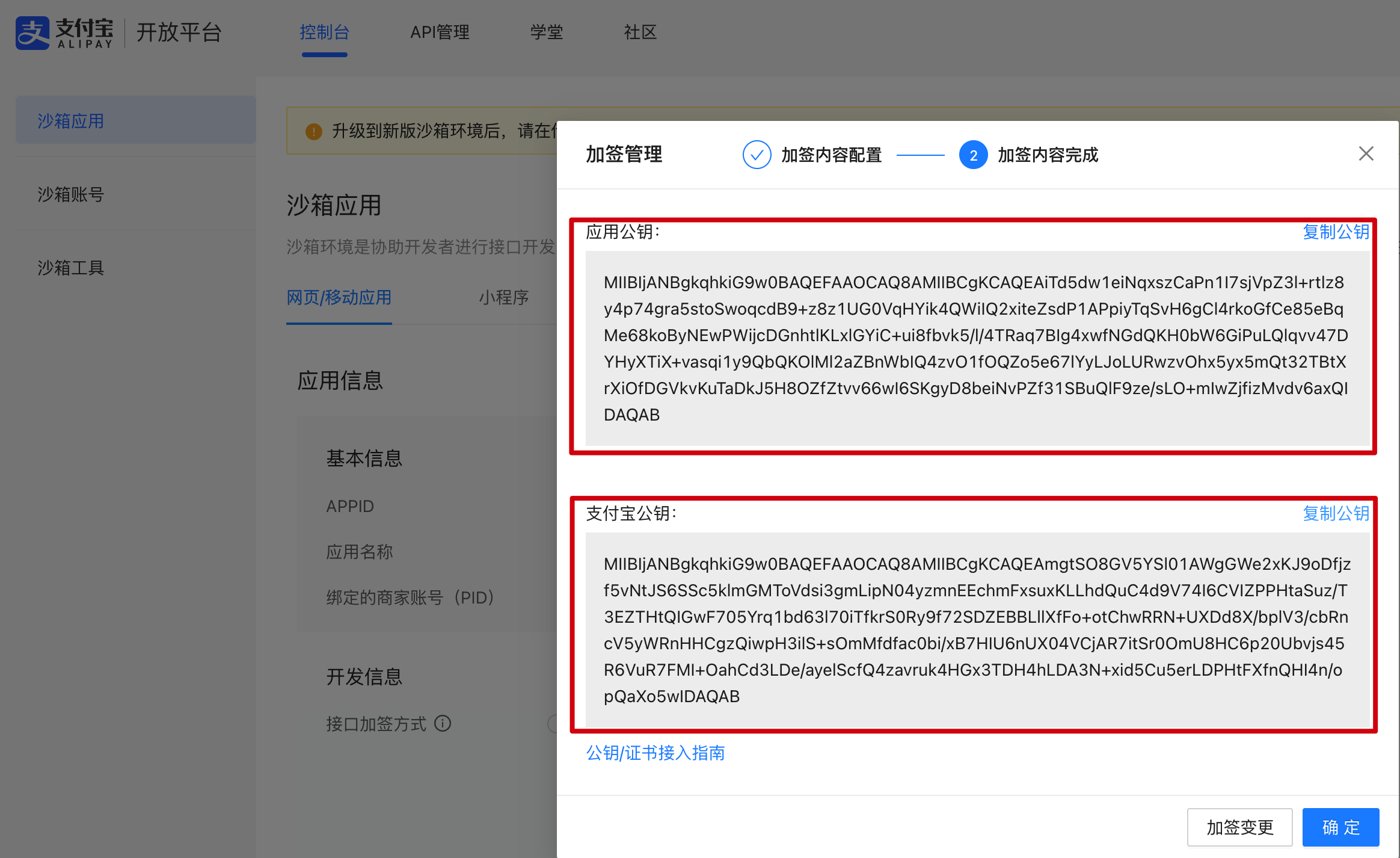The image size is (1400, 858).
Task: Open the API管理 navigation item
Action: [440, 32]
